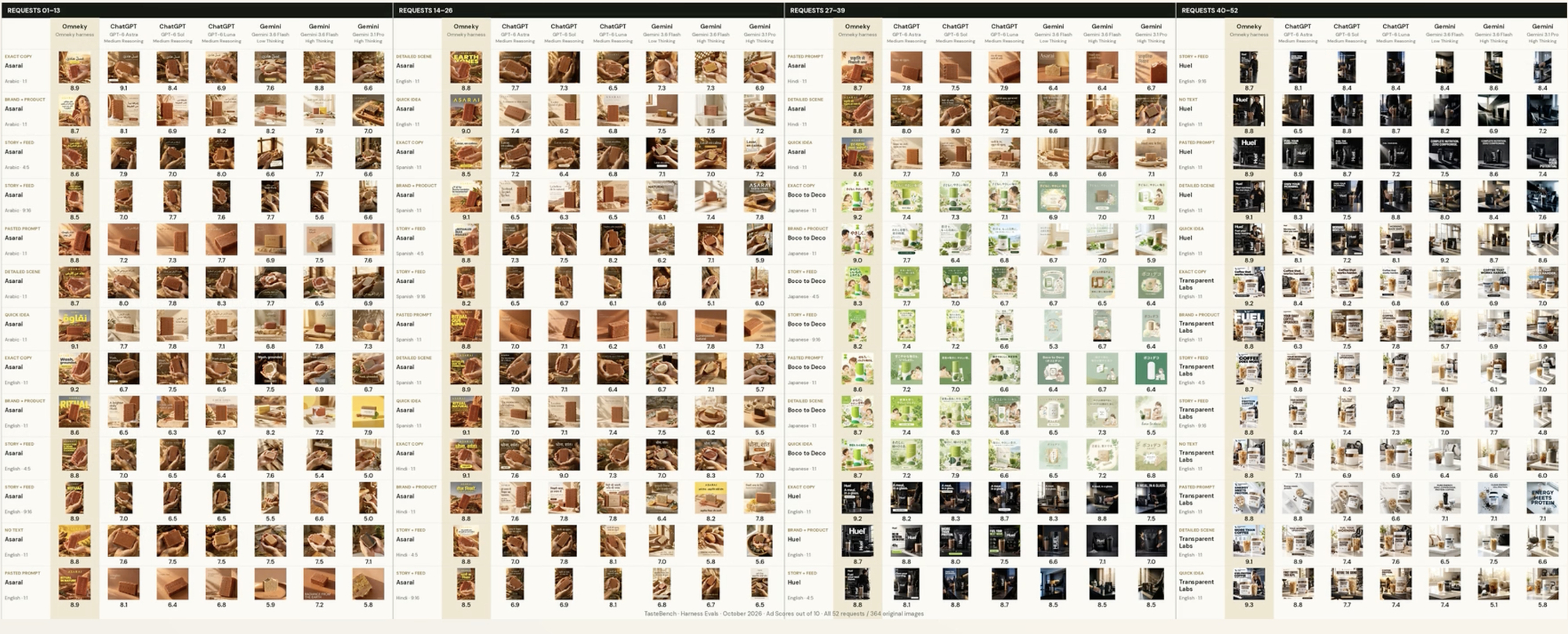Click the 4.8 Gemini 3.1 Pro score in Transparent Labs 9:16 row
The image size is (1568, 634).
pos(1542,433)
